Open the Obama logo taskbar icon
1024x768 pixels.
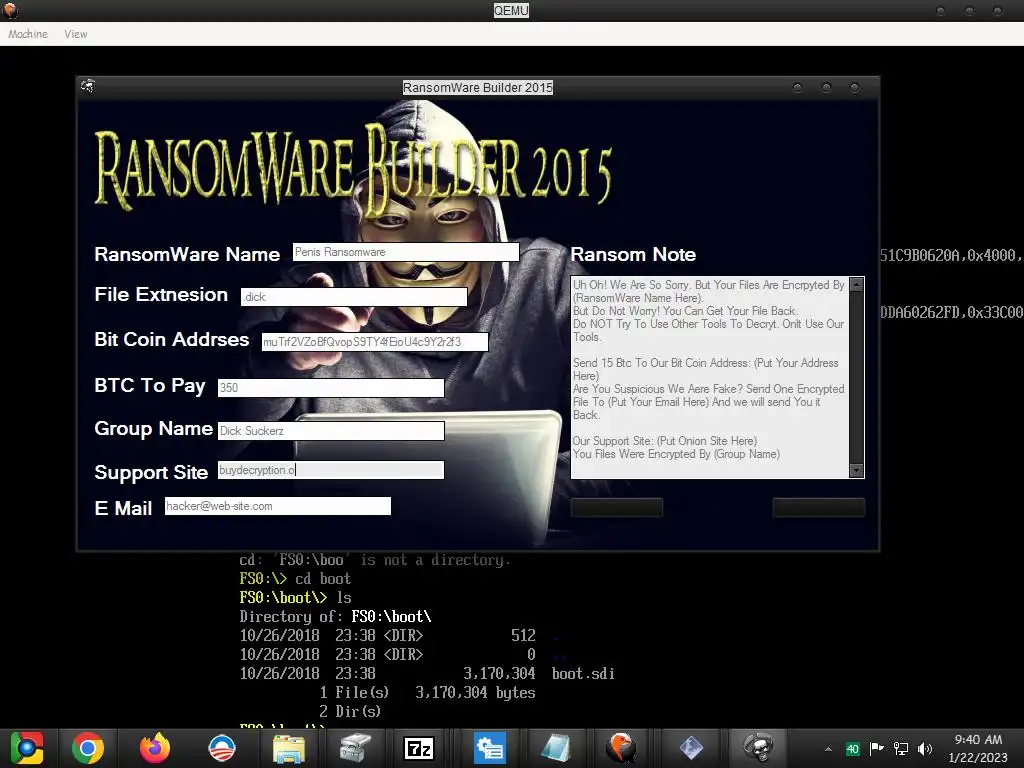(x=221, y=748)
